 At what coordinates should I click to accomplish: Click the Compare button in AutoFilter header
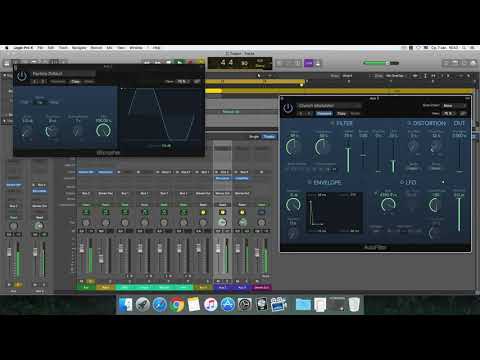click(x=324, y=113)
